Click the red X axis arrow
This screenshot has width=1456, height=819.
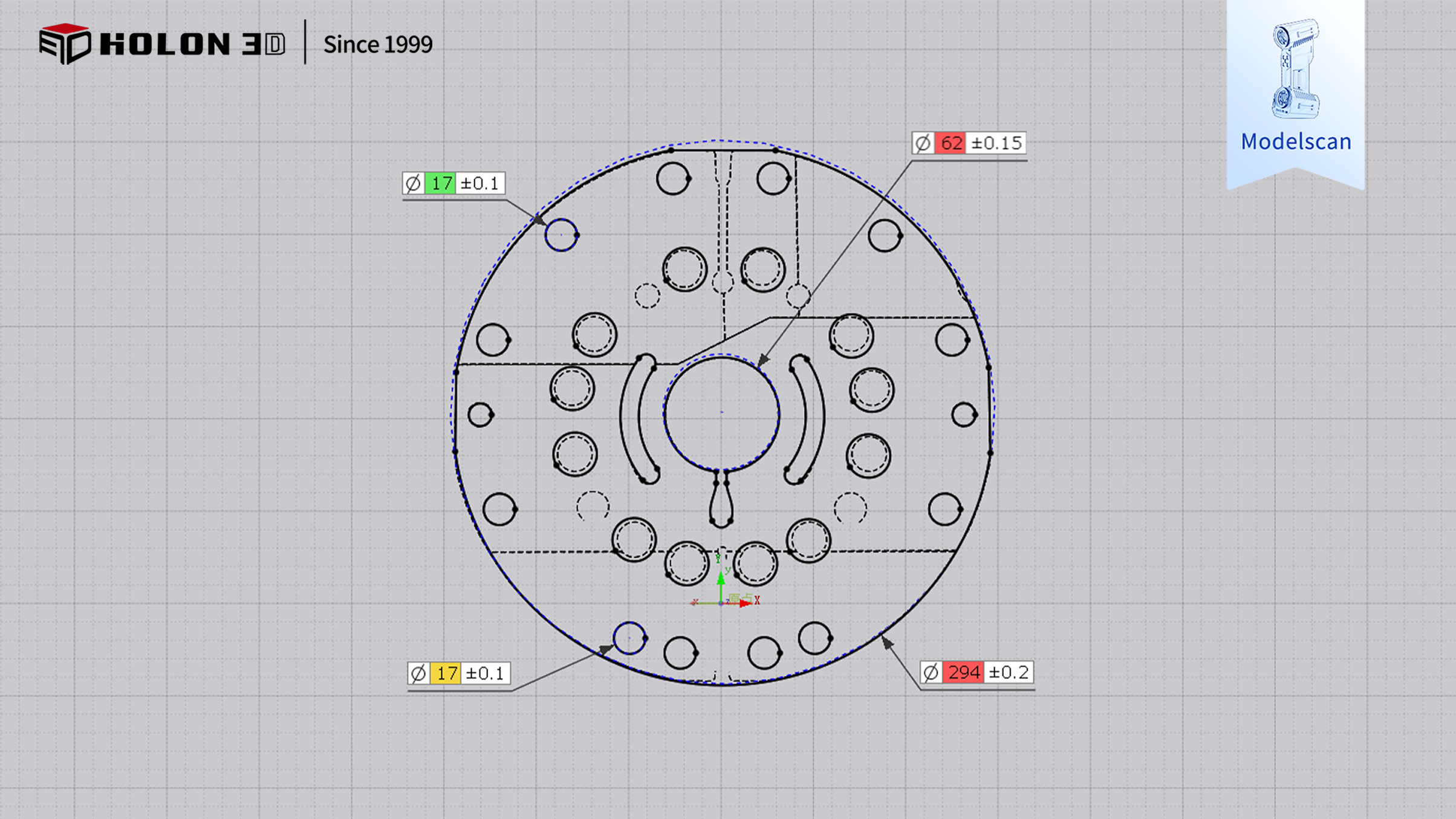746,603
